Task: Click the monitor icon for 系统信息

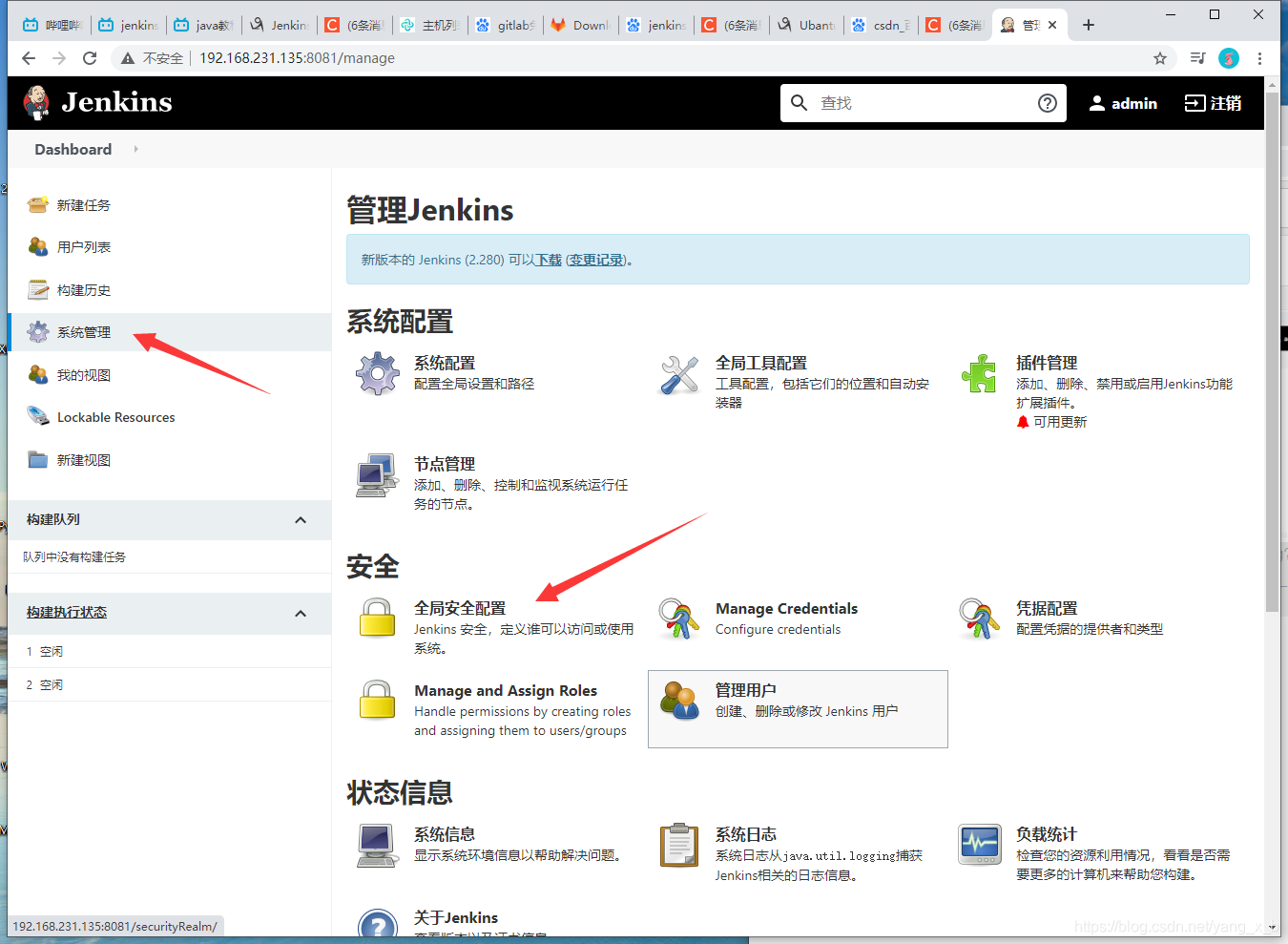Action: [x=378, y=845]
